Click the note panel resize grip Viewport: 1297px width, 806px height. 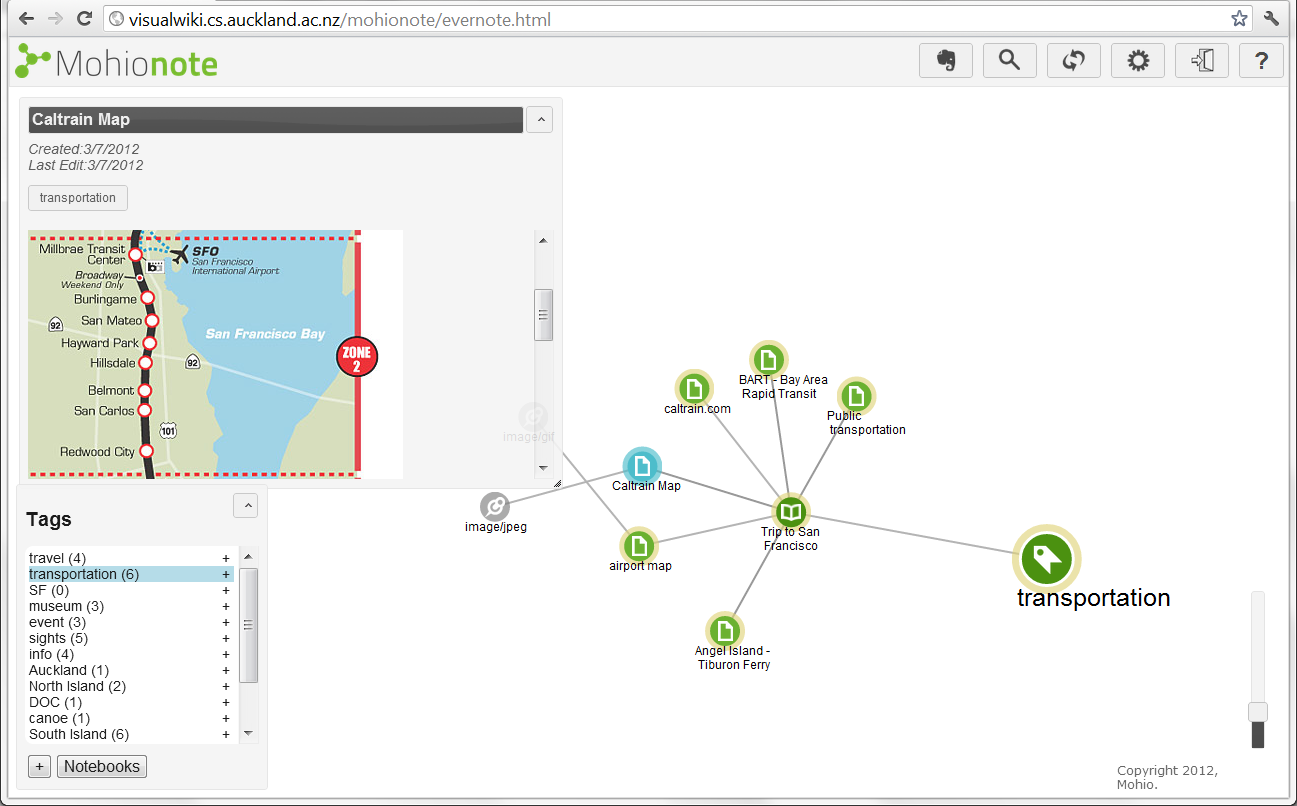557,483
